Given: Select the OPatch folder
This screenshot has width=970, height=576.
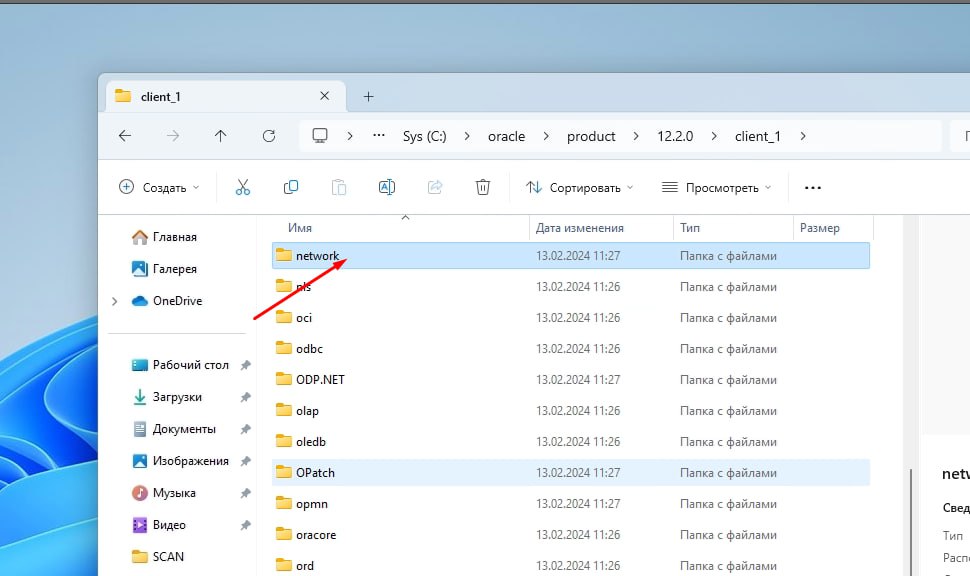Looking at the screenshot, I should 570,473.
